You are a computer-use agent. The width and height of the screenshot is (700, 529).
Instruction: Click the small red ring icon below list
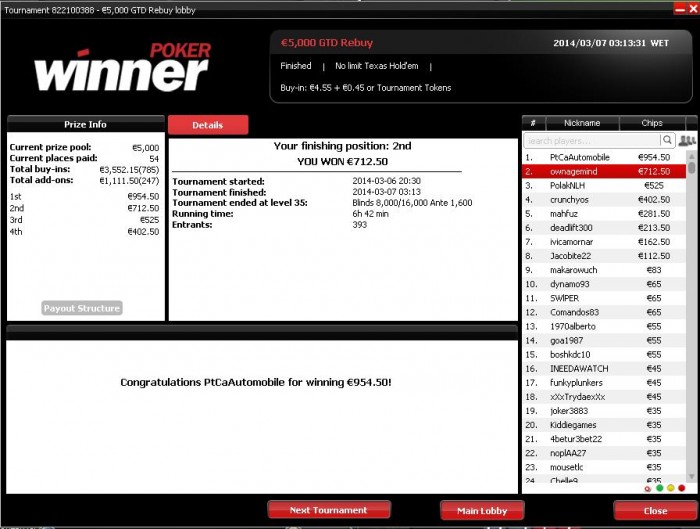[648, 488]
